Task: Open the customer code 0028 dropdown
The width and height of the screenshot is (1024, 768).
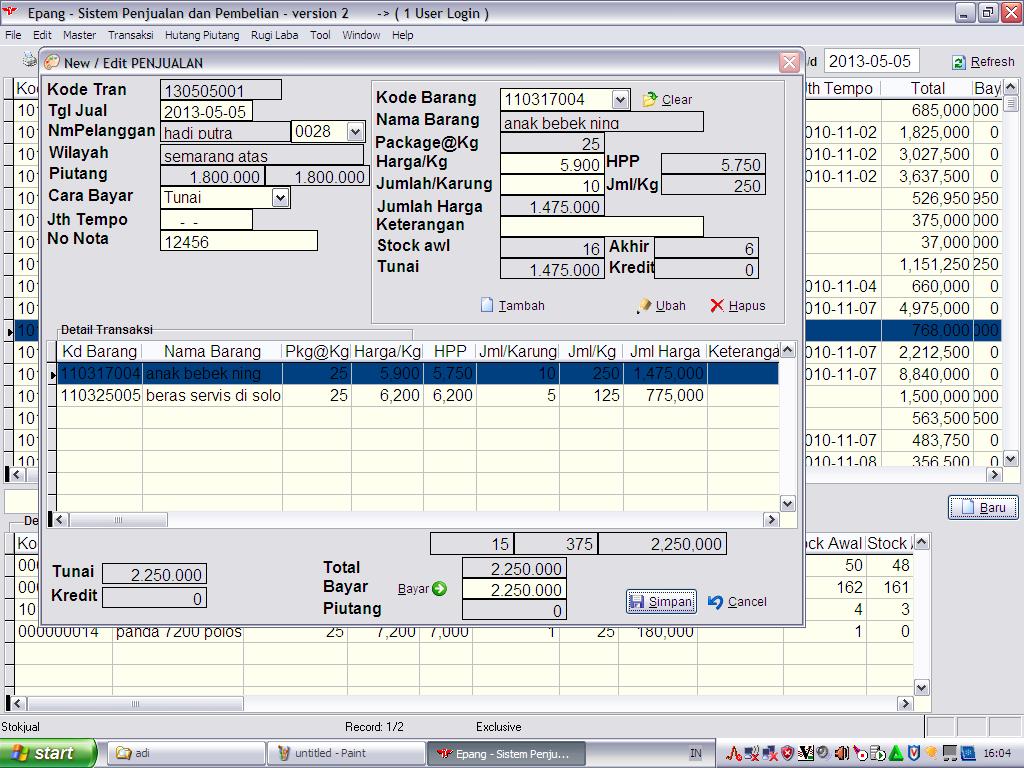Action: [355, 132]
